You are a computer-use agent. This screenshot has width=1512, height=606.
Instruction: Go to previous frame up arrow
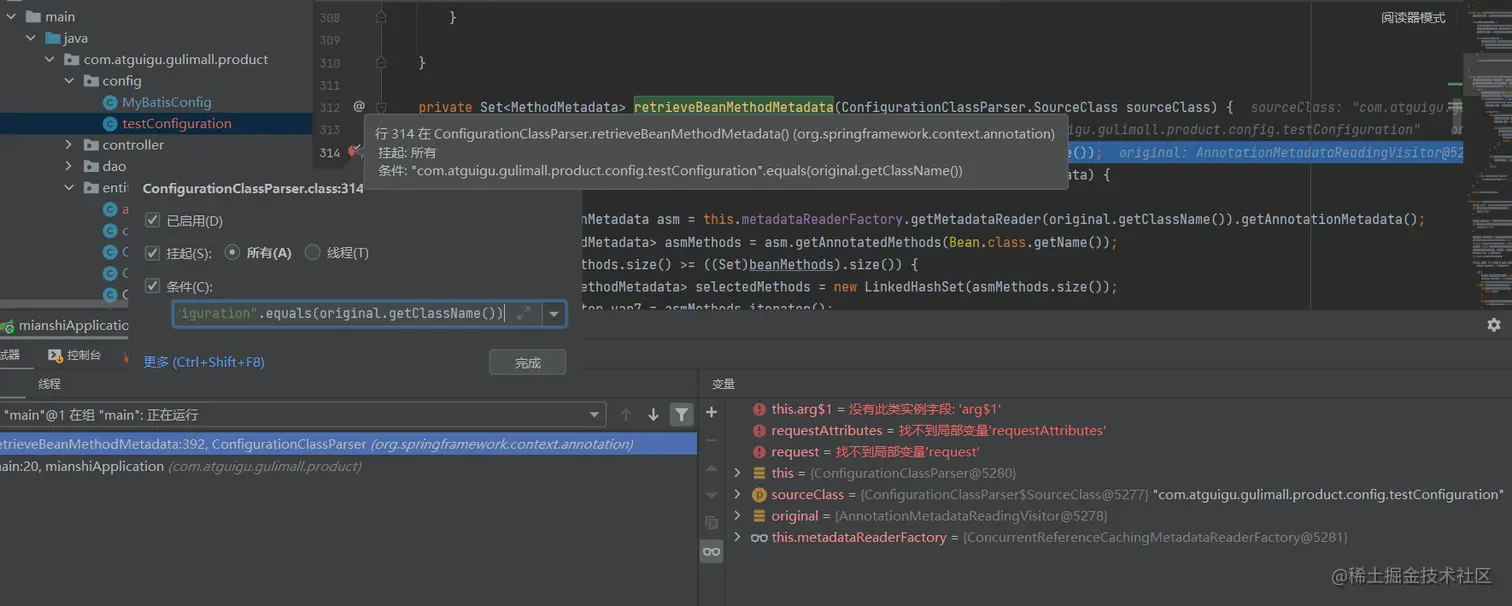[626, 414]
